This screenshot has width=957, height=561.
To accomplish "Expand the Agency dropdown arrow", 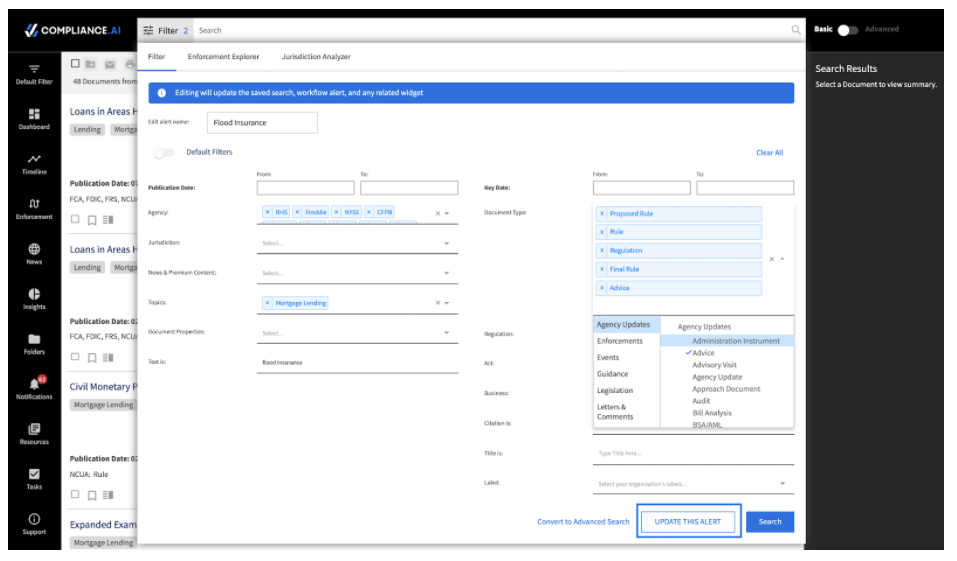I will coord(447,213).
